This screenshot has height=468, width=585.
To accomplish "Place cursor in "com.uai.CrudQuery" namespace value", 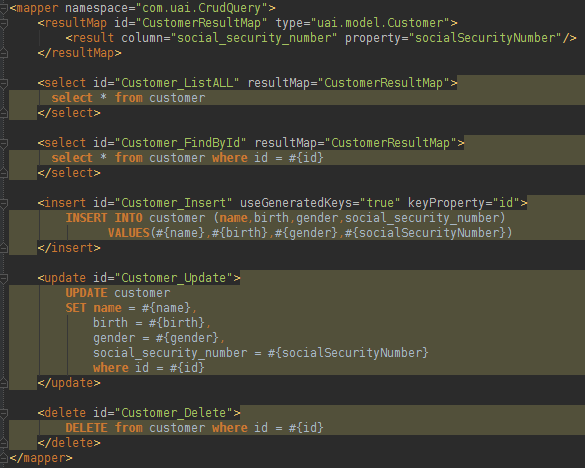I will [201, 8].
